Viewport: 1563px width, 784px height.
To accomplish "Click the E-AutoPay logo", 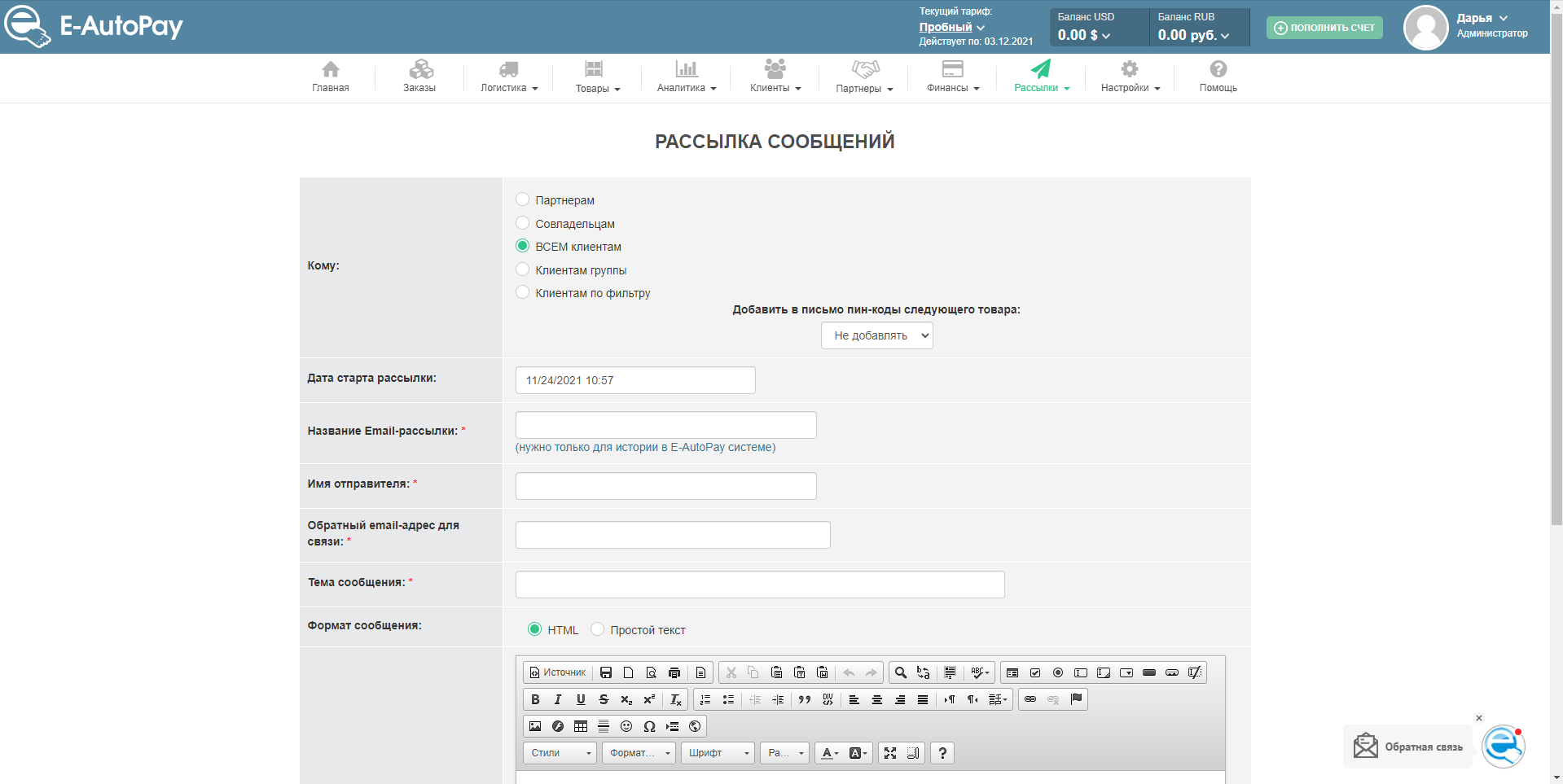I will click(94, 26).
